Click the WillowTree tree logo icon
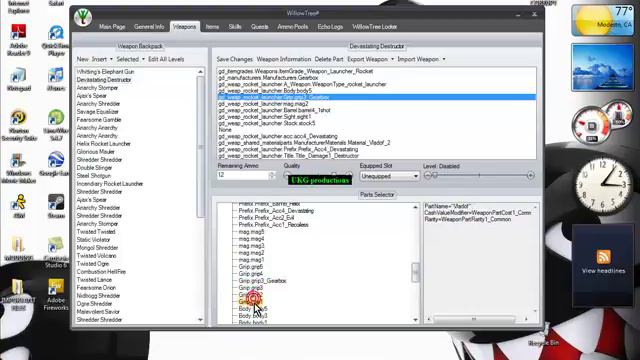 coord(83,18)
